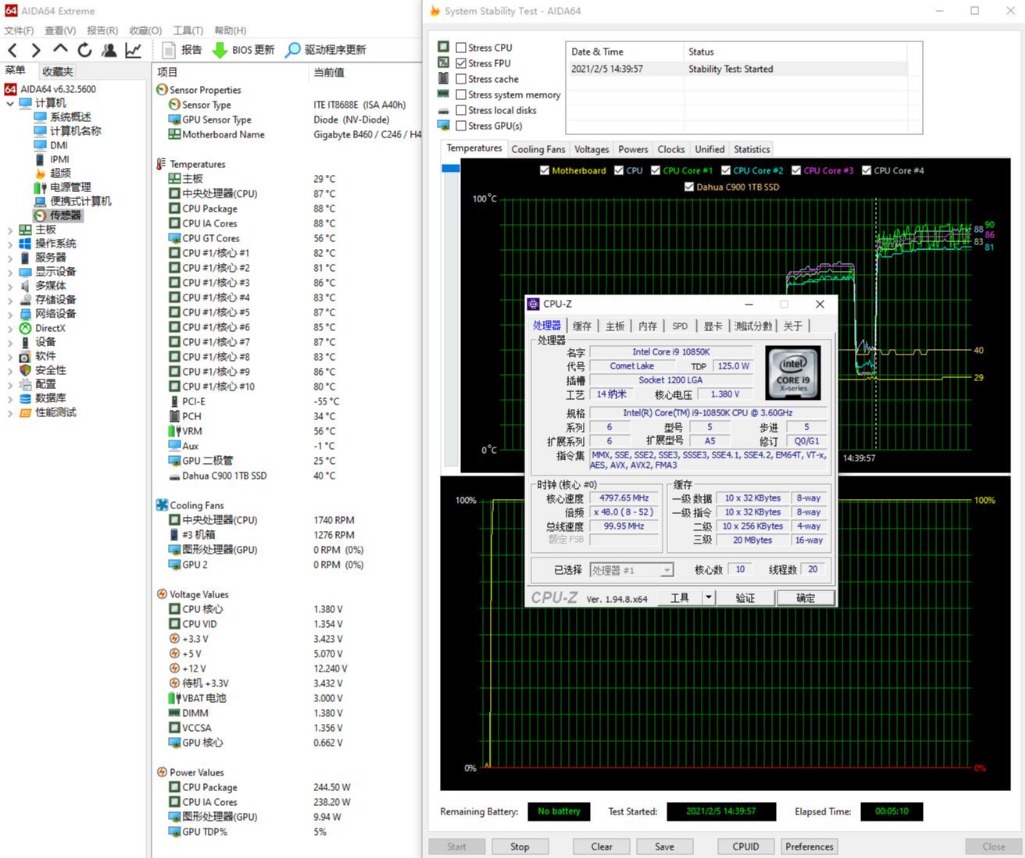The height and width of the screenshot is (858, 1025).
Task: Click the back navigation arrow in AIDA64
Action: coord(12,50)
